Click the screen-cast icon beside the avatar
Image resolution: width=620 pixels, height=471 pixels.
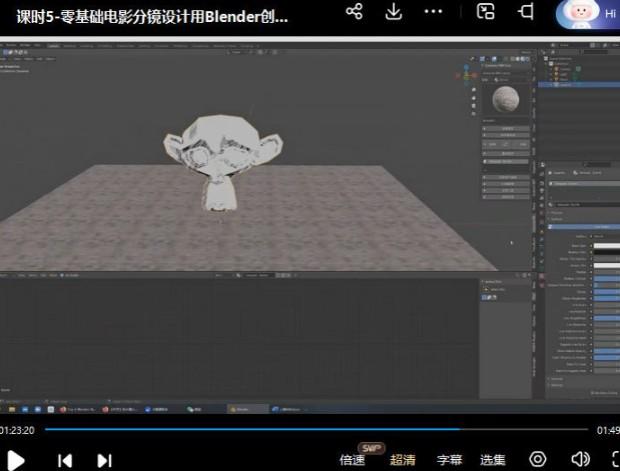[x=526, y=12]
